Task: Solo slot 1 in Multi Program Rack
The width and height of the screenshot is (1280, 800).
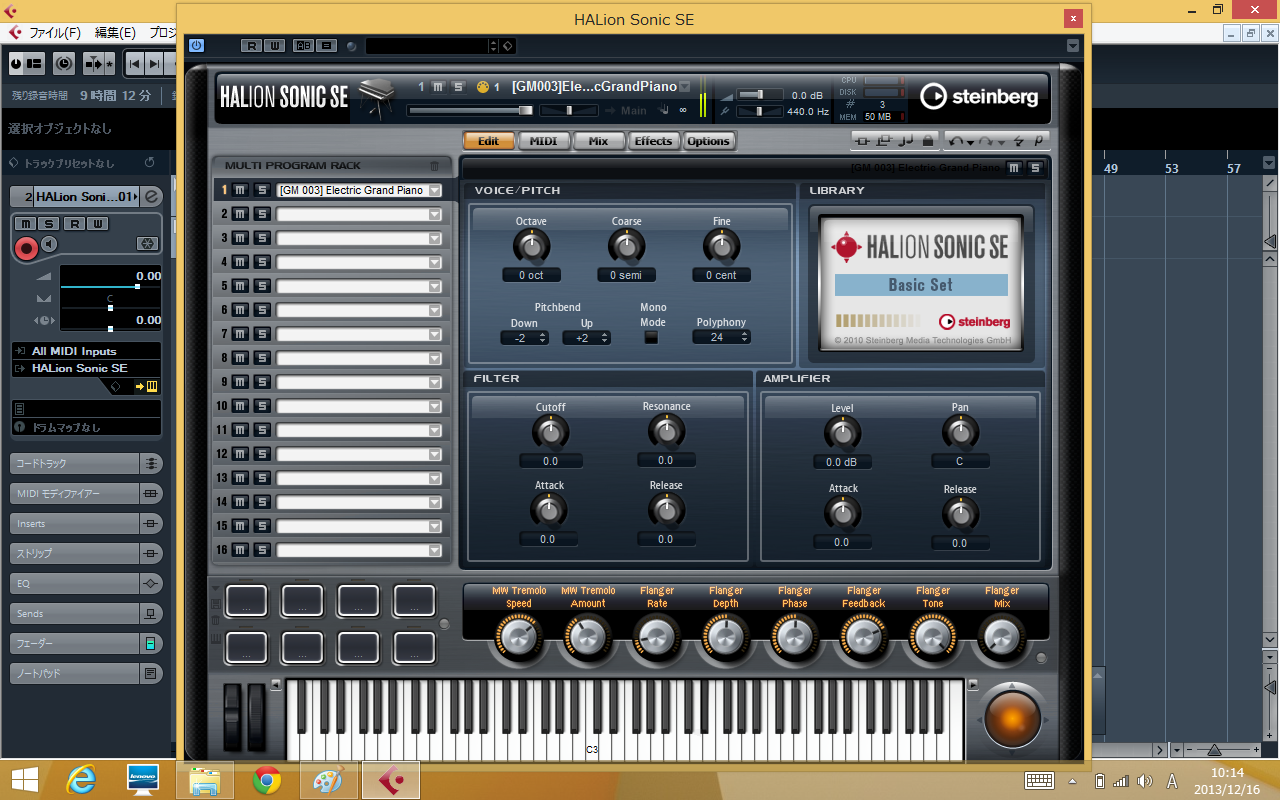Action: click(x=261, y=190)
